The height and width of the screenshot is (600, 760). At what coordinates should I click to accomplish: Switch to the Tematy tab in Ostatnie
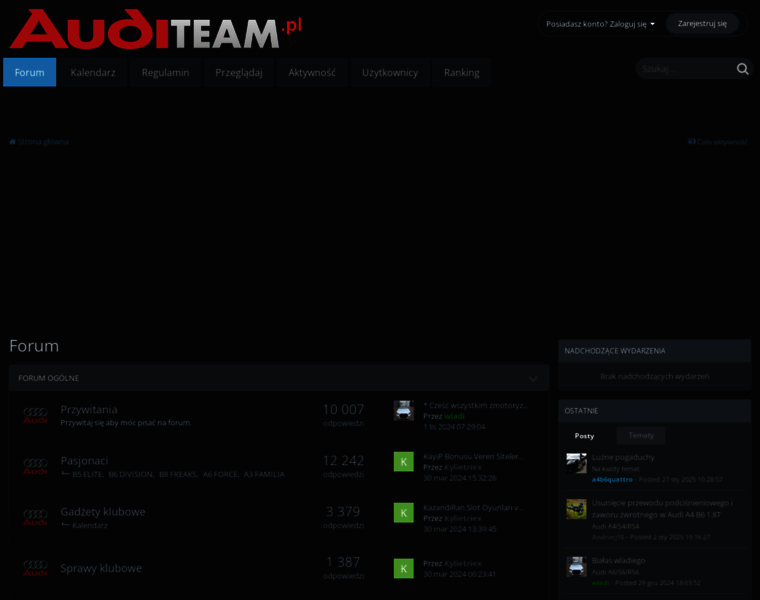(x=641, y=436)
